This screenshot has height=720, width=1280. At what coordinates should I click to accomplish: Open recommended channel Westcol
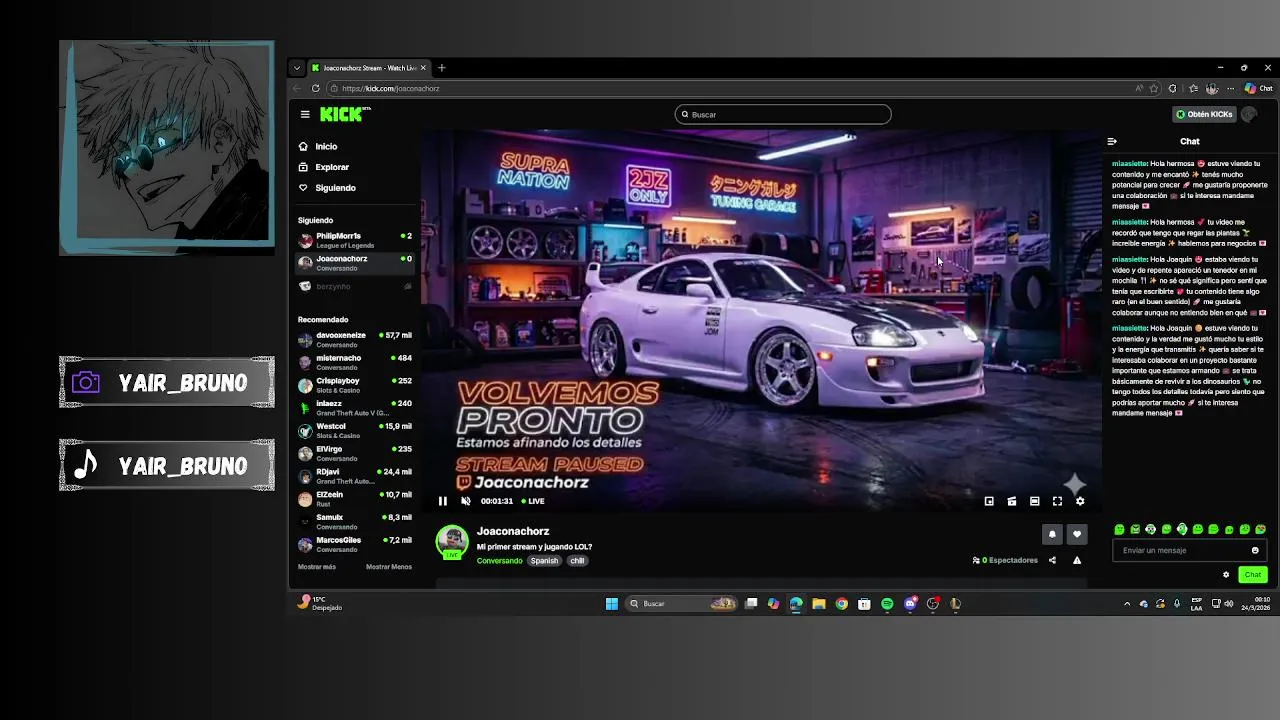point(355,430)
